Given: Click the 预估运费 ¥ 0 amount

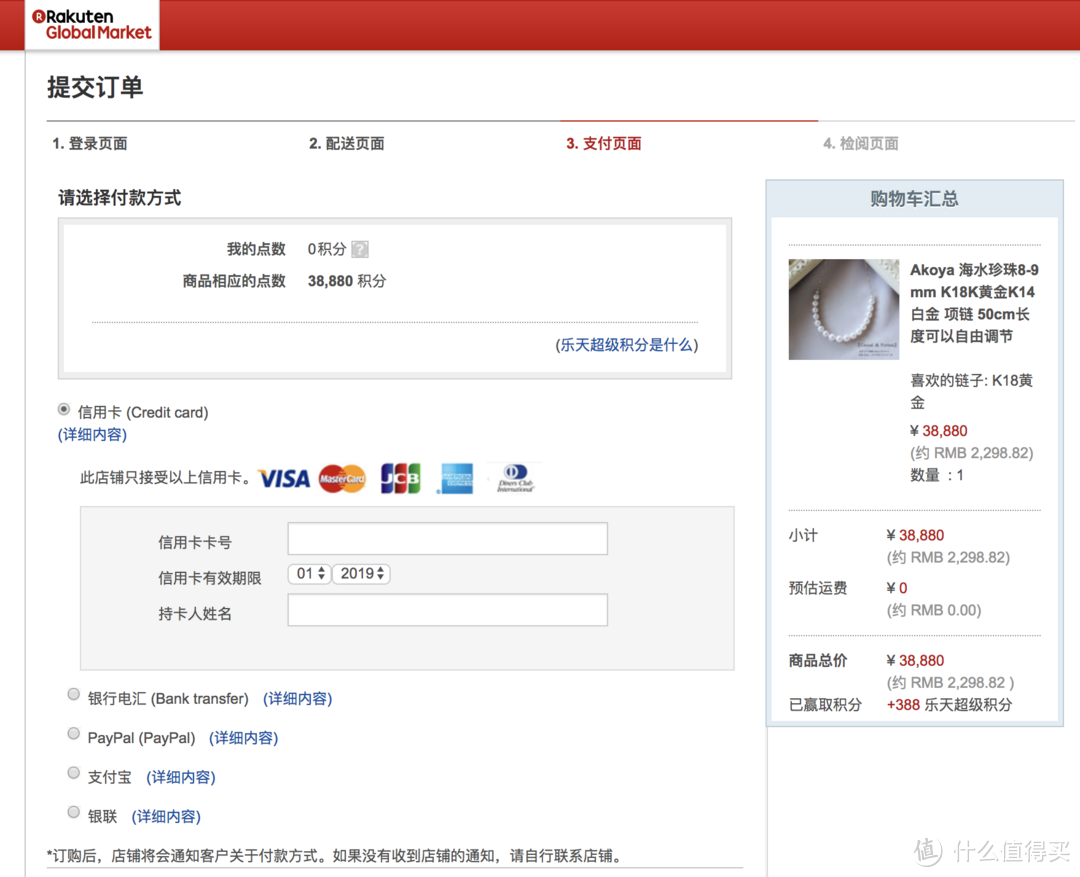Looking at the screenshot, I should [x=897, y=588].
